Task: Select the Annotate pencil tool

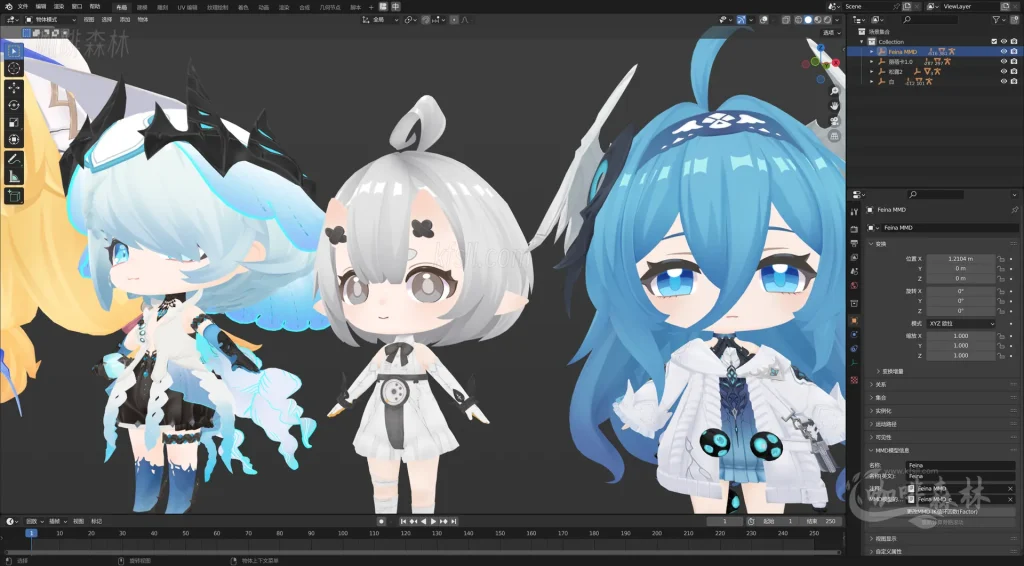Action: [14, 159]
